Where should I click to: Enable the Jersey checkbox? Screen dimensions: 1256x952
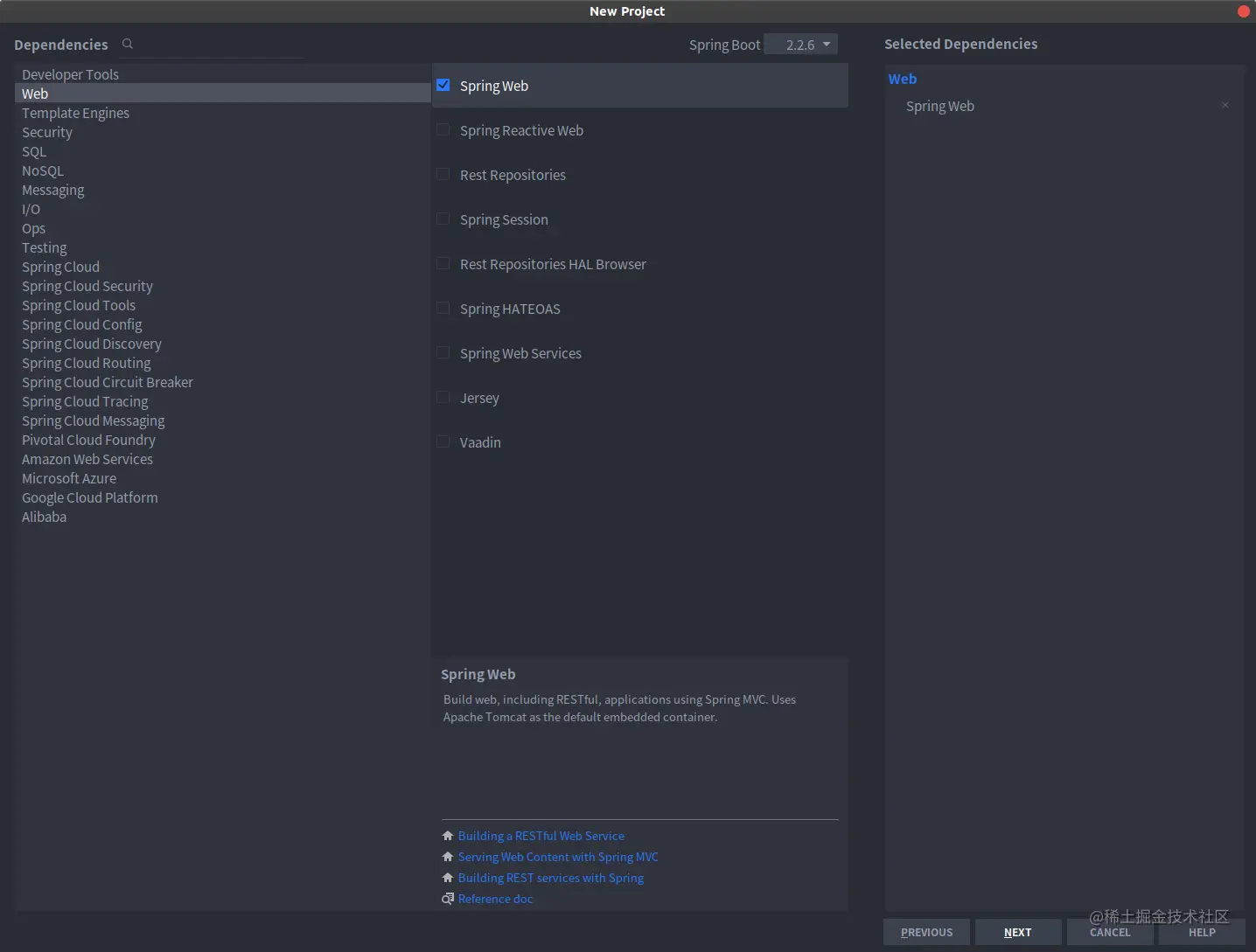tap(443, 397)
